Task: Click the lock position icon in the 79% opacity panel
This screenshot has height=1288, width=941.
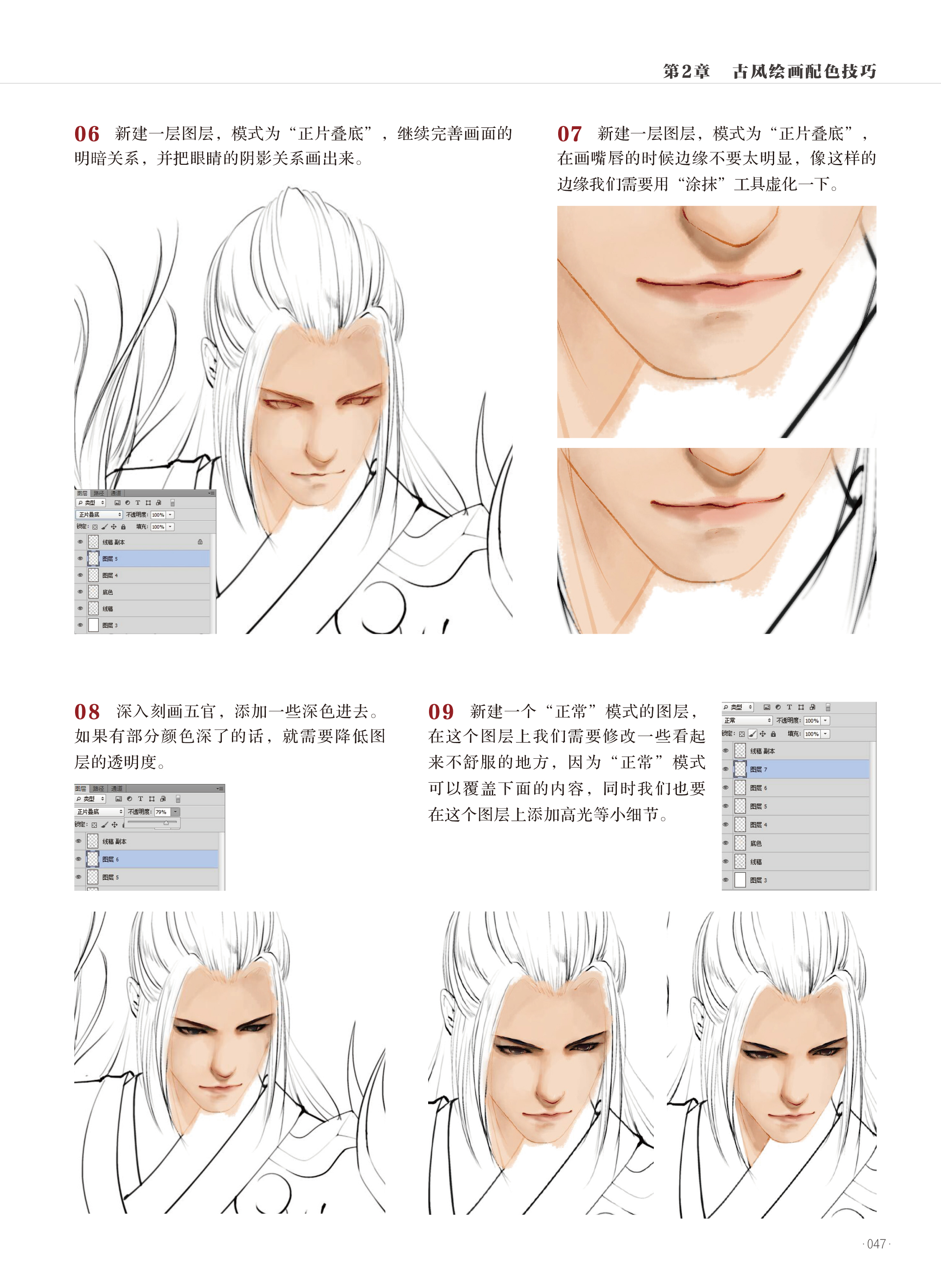Action: coord(114,824)
